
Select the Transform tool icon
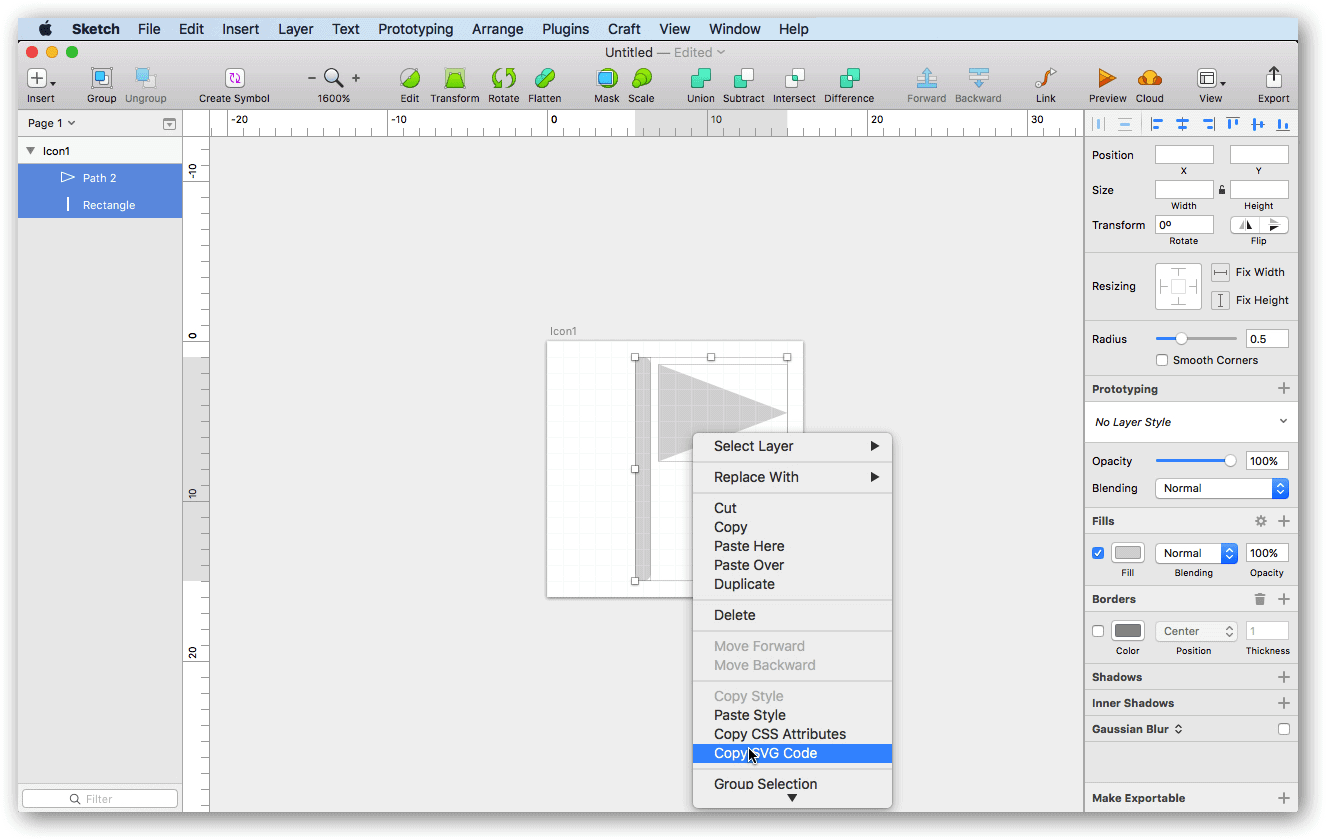tap(455, 79)
